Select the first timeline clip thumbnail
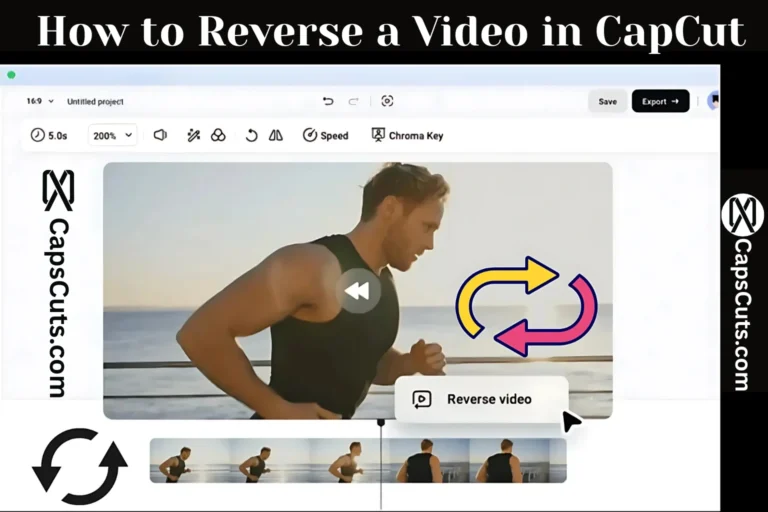 click(x=190, y=461)
